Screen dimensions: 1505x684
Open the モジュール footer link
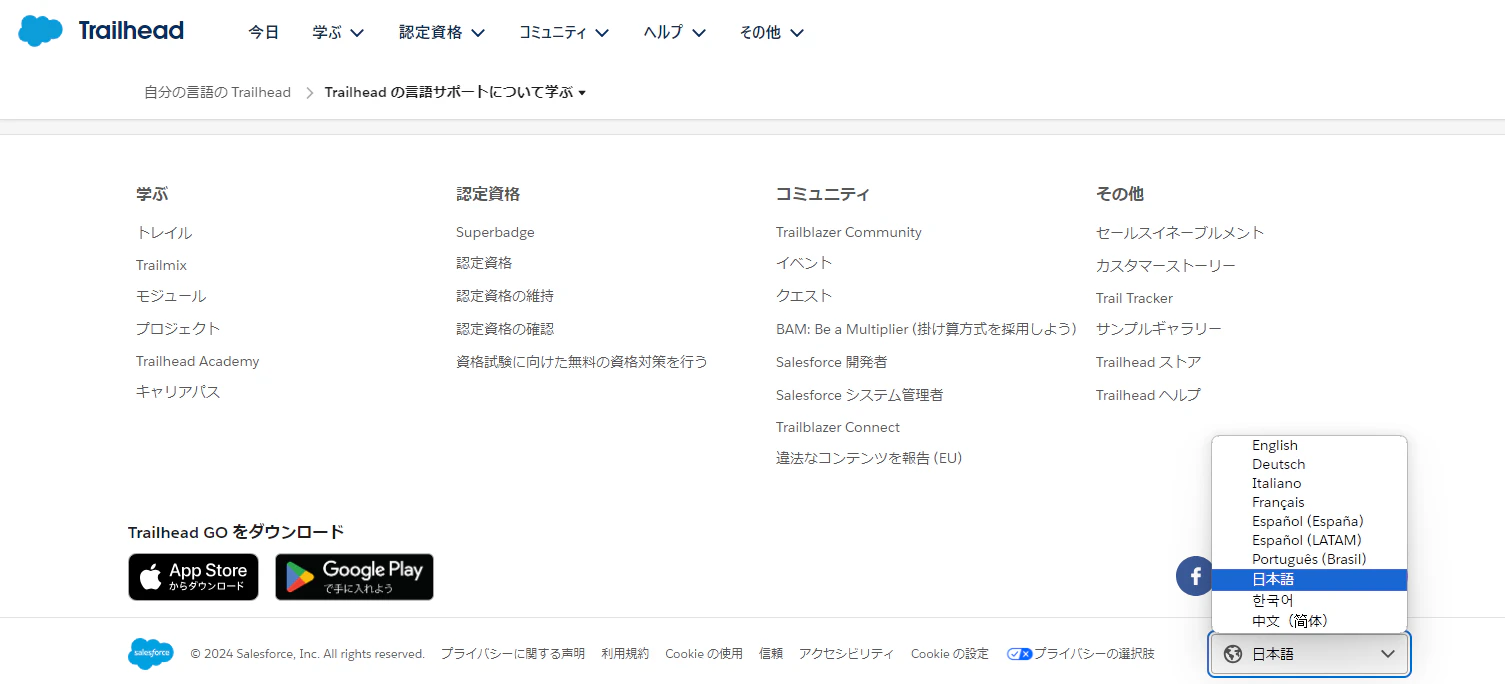(171, 296)
